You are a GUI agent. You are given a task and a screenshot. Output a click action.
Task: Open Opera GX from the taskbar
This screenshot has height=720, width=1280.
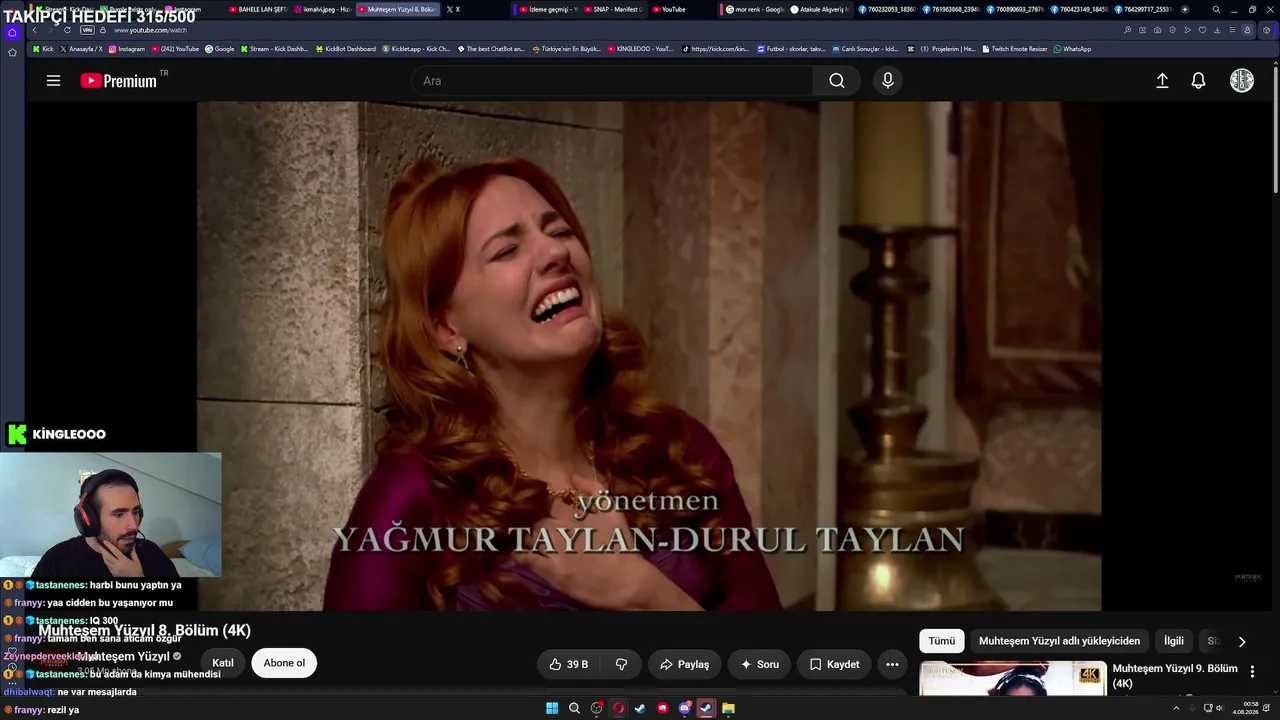[x=618, y=708]
